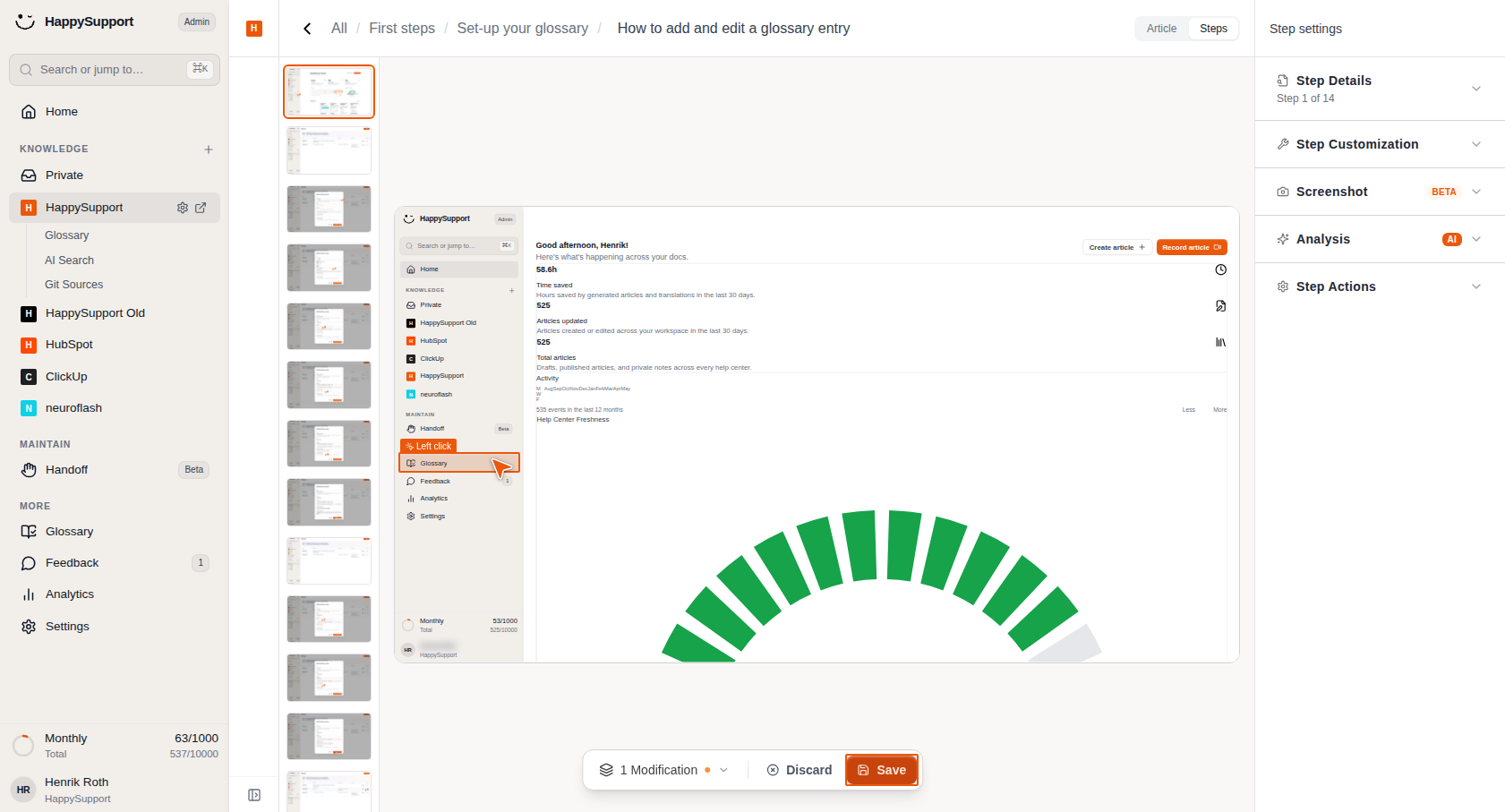Expand the Analysis section
The height and width of the screenshot is (812, 1505).
[x=1476, y=239]
